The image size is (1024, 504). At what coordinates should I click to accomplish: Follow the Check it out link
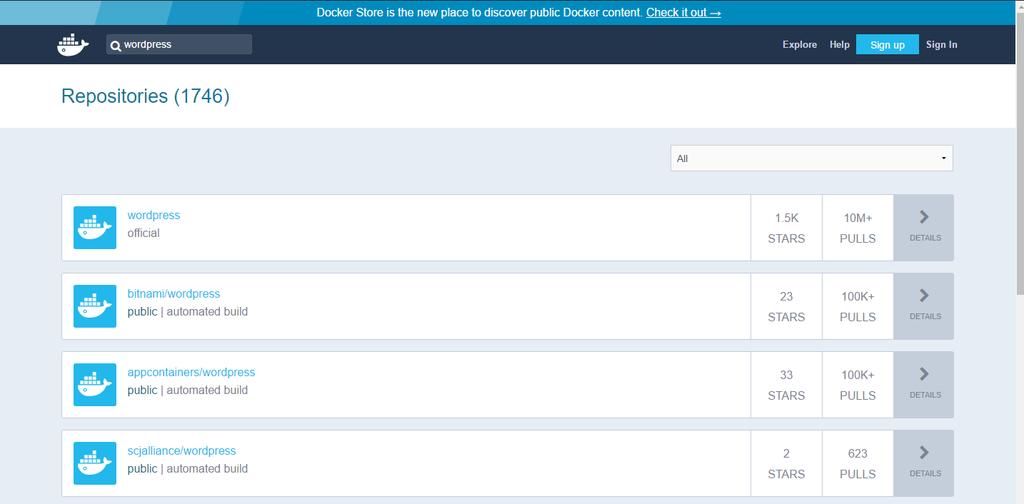(684, 12)
